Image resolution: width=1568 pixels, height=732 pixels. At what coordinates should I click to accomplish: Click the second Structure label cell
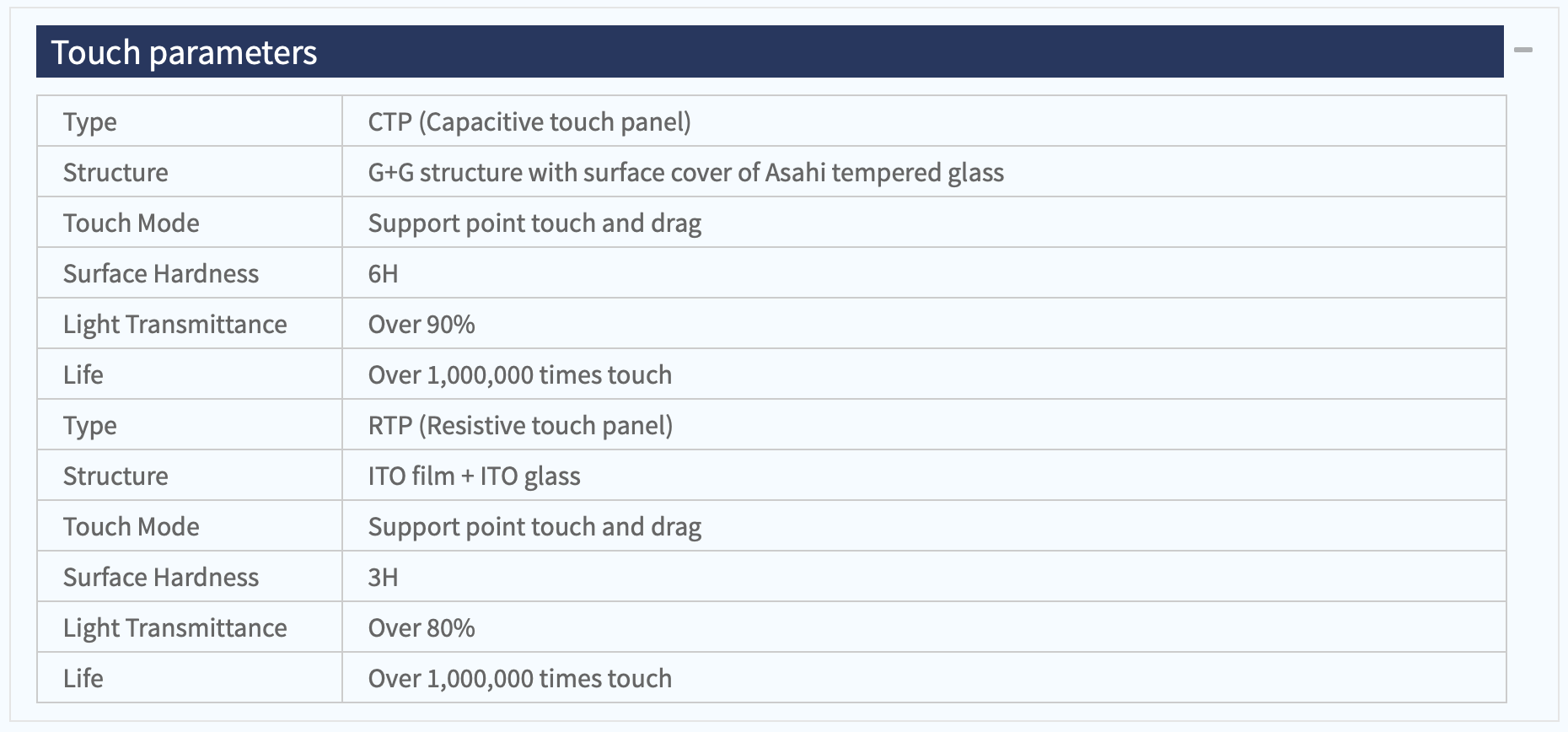(x=190, y=475)
